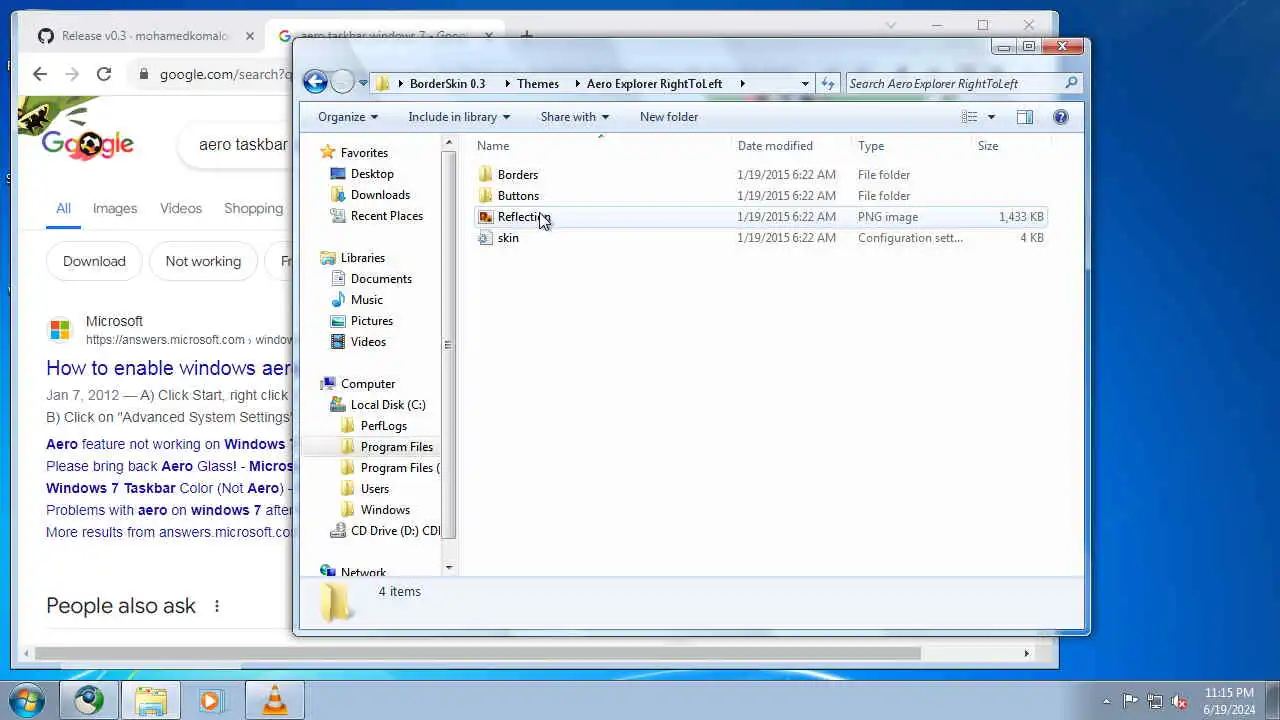
Task: Click the change view icon
Action: click(x=969, y=117)
